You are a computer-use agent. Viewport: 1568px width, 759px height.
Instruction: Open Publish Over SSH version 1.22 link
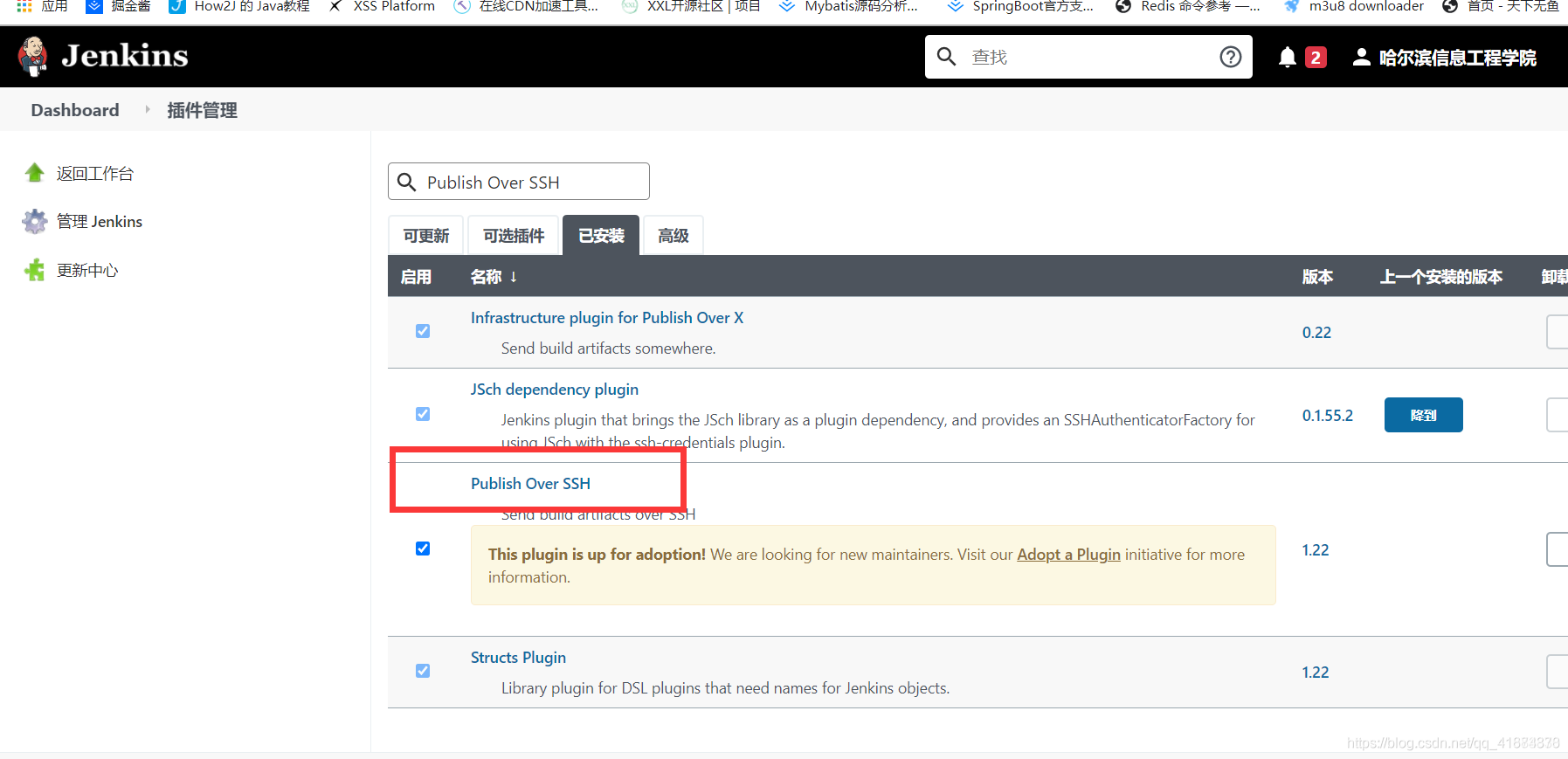pos(1316,550)
